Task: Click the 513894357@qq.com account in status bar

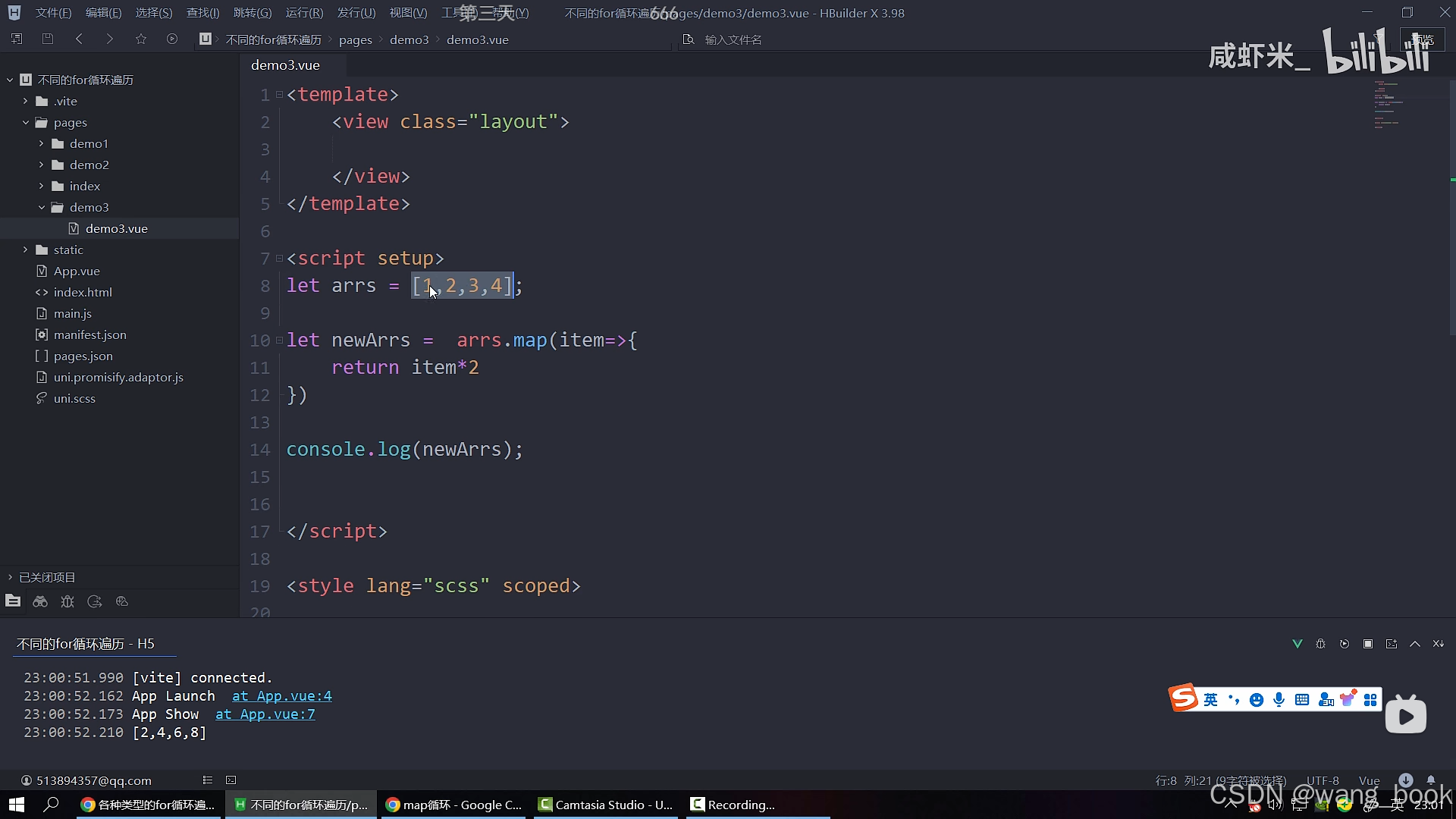Action: pos(86,780)
